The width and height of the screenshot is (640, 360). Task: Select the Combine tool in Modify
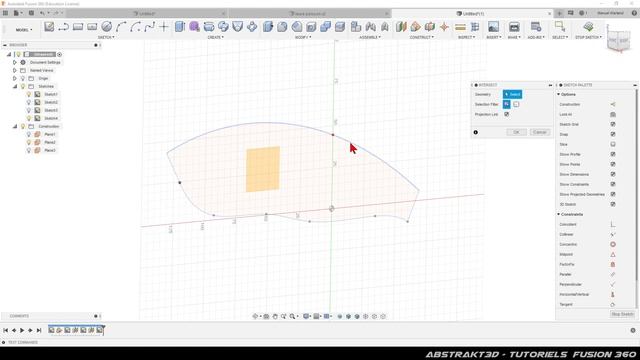pyautogui.click(x=325, y=27)
